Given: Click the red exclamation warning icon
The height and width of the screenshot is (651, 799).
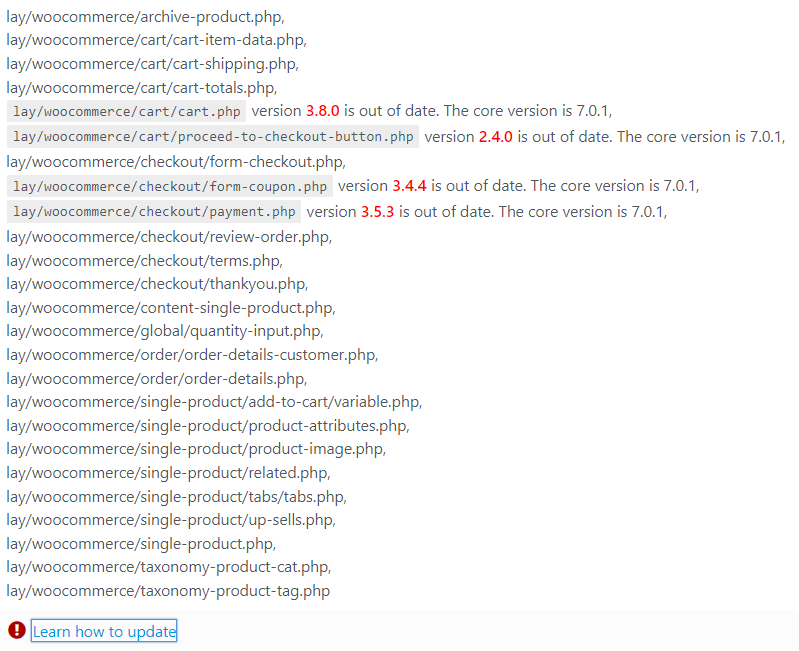Looking at the screenshot, I should pyautogui.click(x=16, y=630).
